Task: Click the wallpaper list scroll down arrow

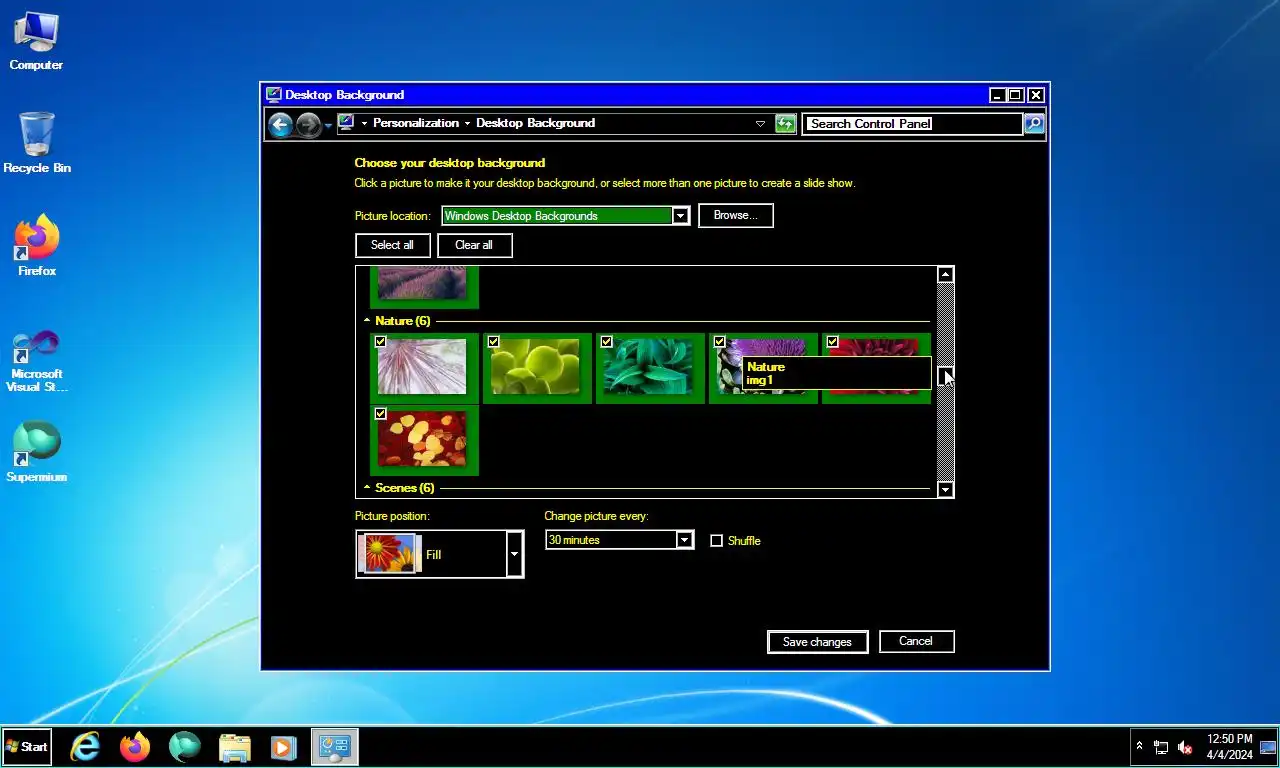Action: point(945,489)
